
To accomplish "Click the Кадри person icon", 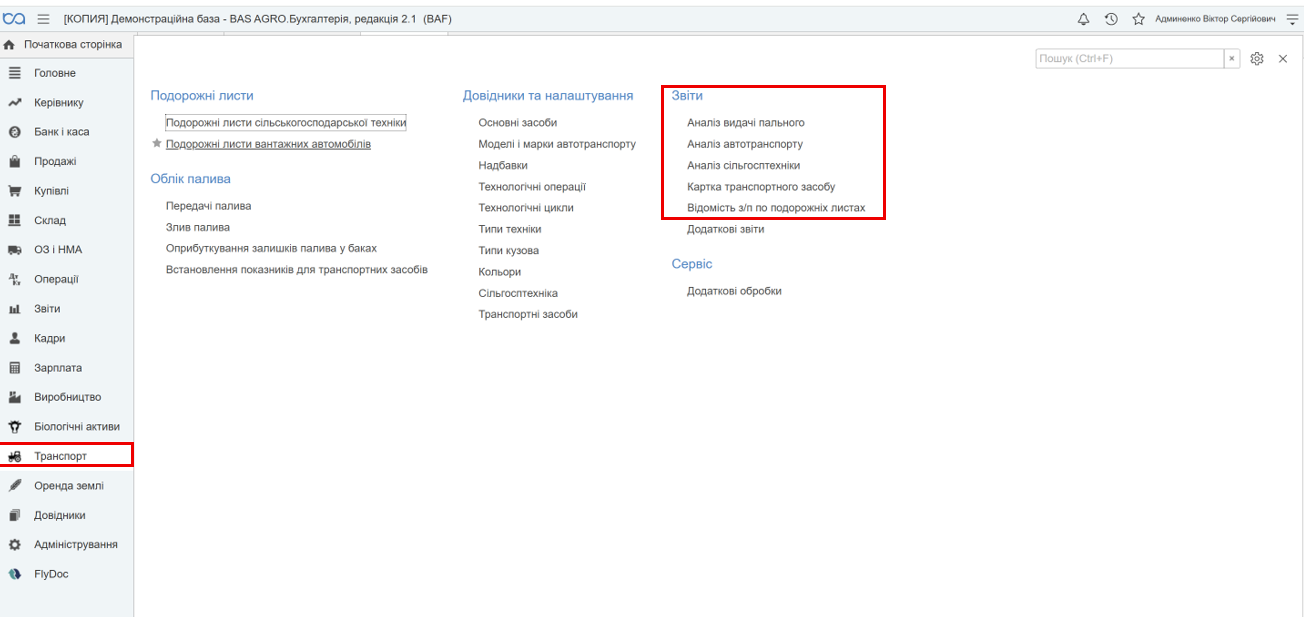I will [15, 338].
